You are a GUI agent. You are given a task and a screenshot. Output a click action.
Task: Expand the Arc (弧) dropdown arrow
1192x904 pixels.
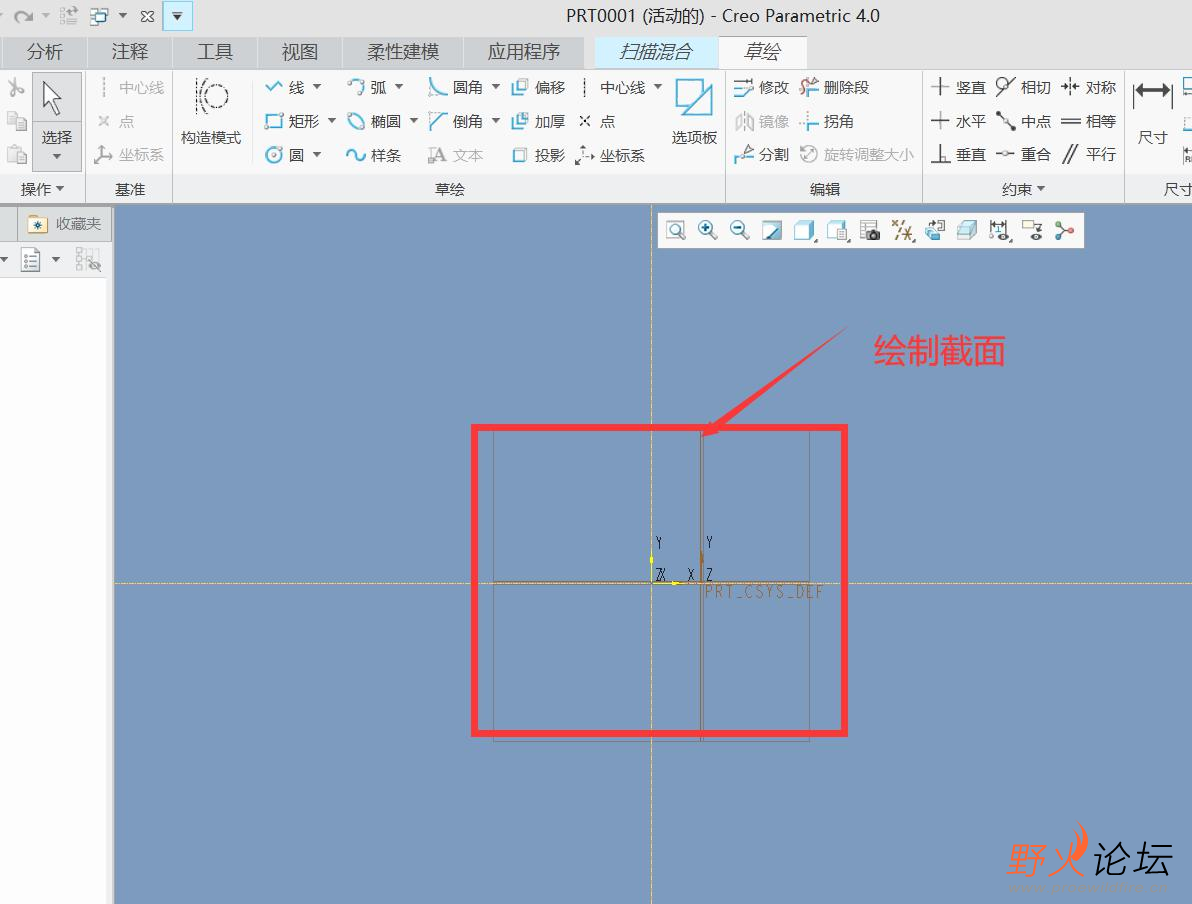pos(399,87)
